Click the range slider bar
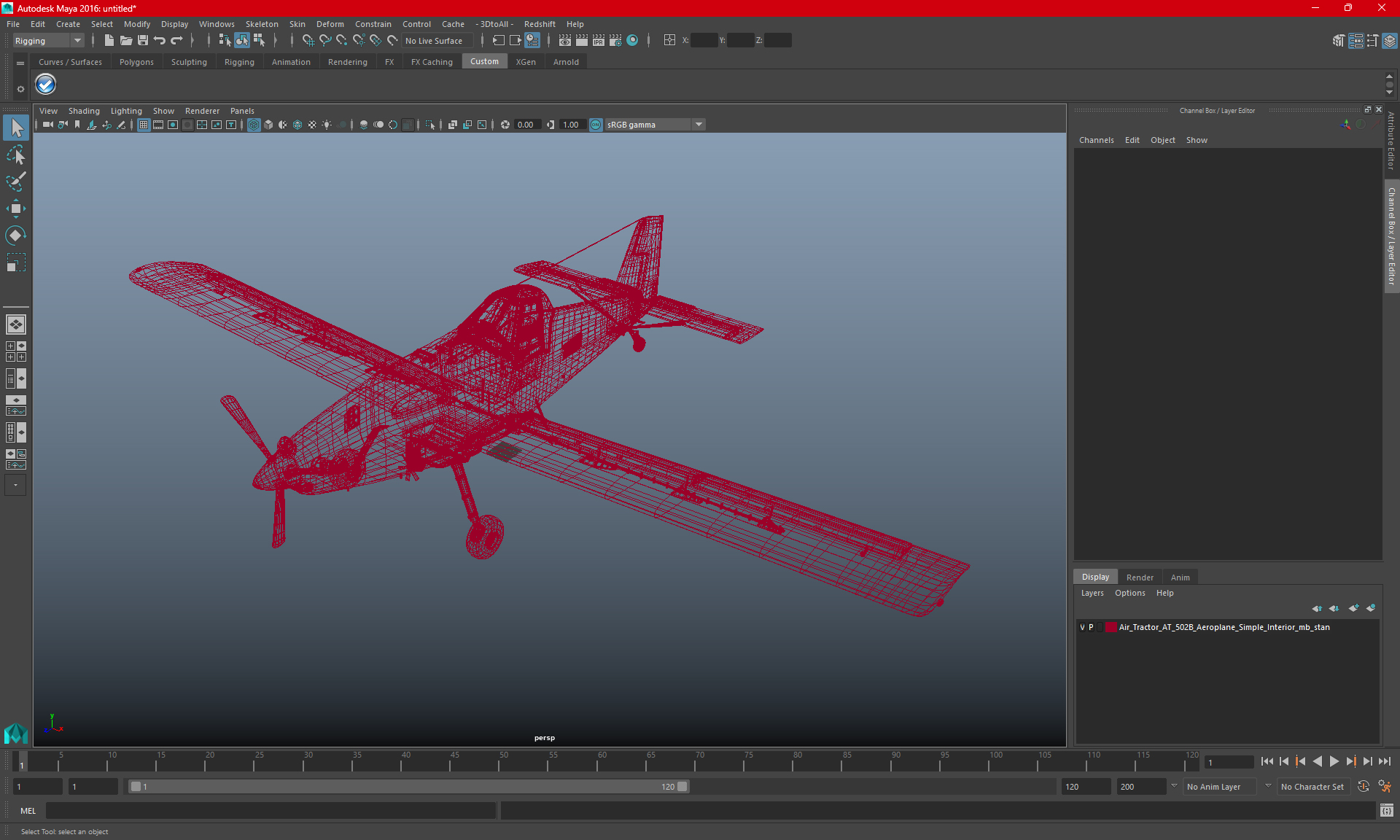This screenshot has height=840, width=1400. [408, 787]
